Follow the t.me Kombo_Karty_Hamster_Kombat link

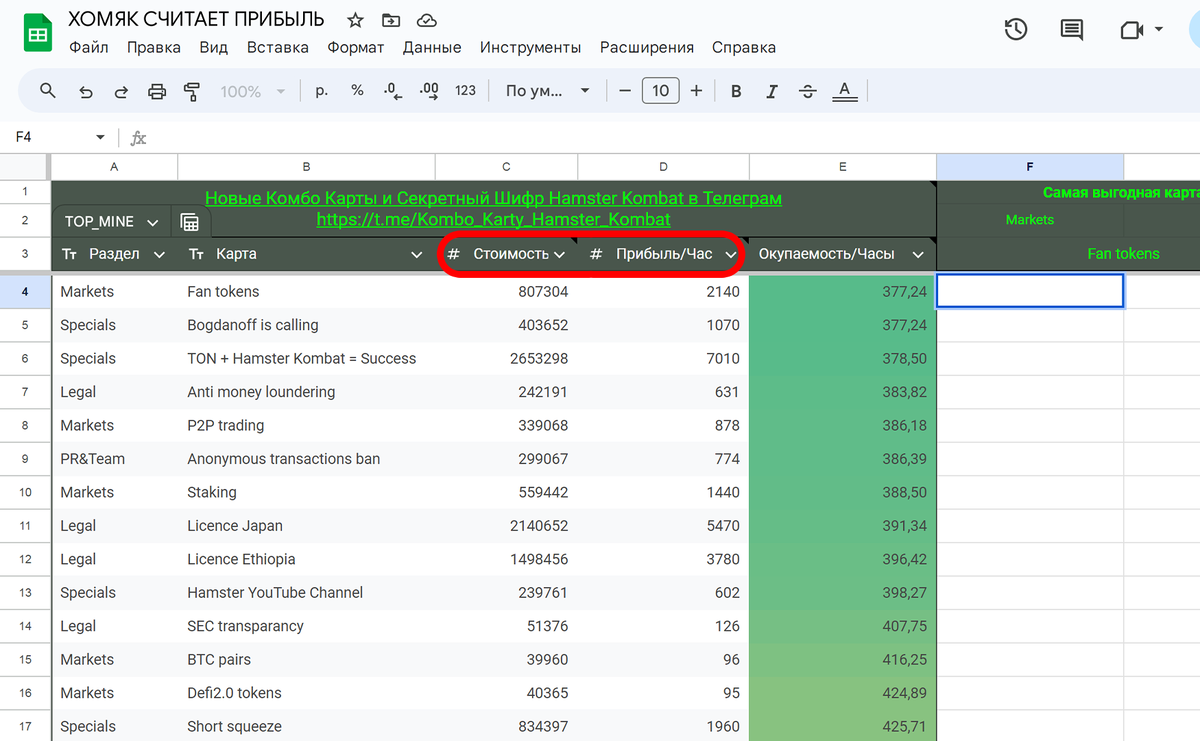coord(493,219)
